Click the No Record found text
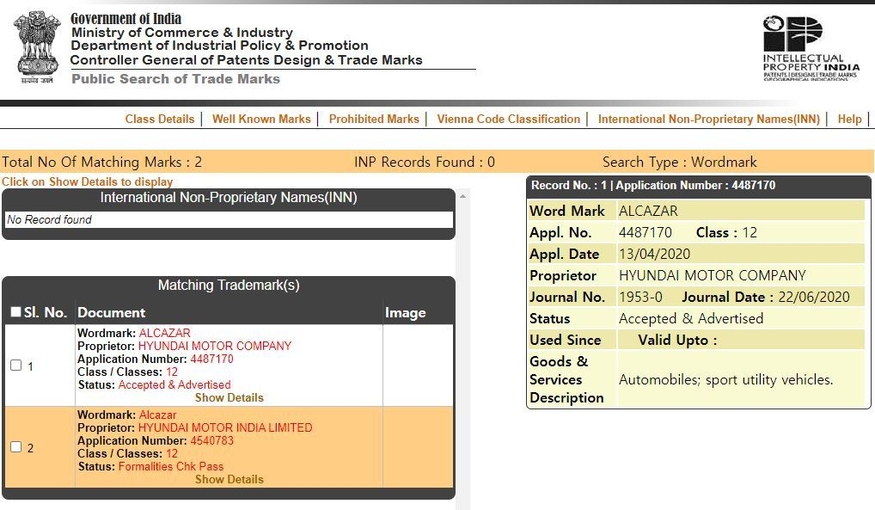Screen dimensions: 875x510 point(49,220)
